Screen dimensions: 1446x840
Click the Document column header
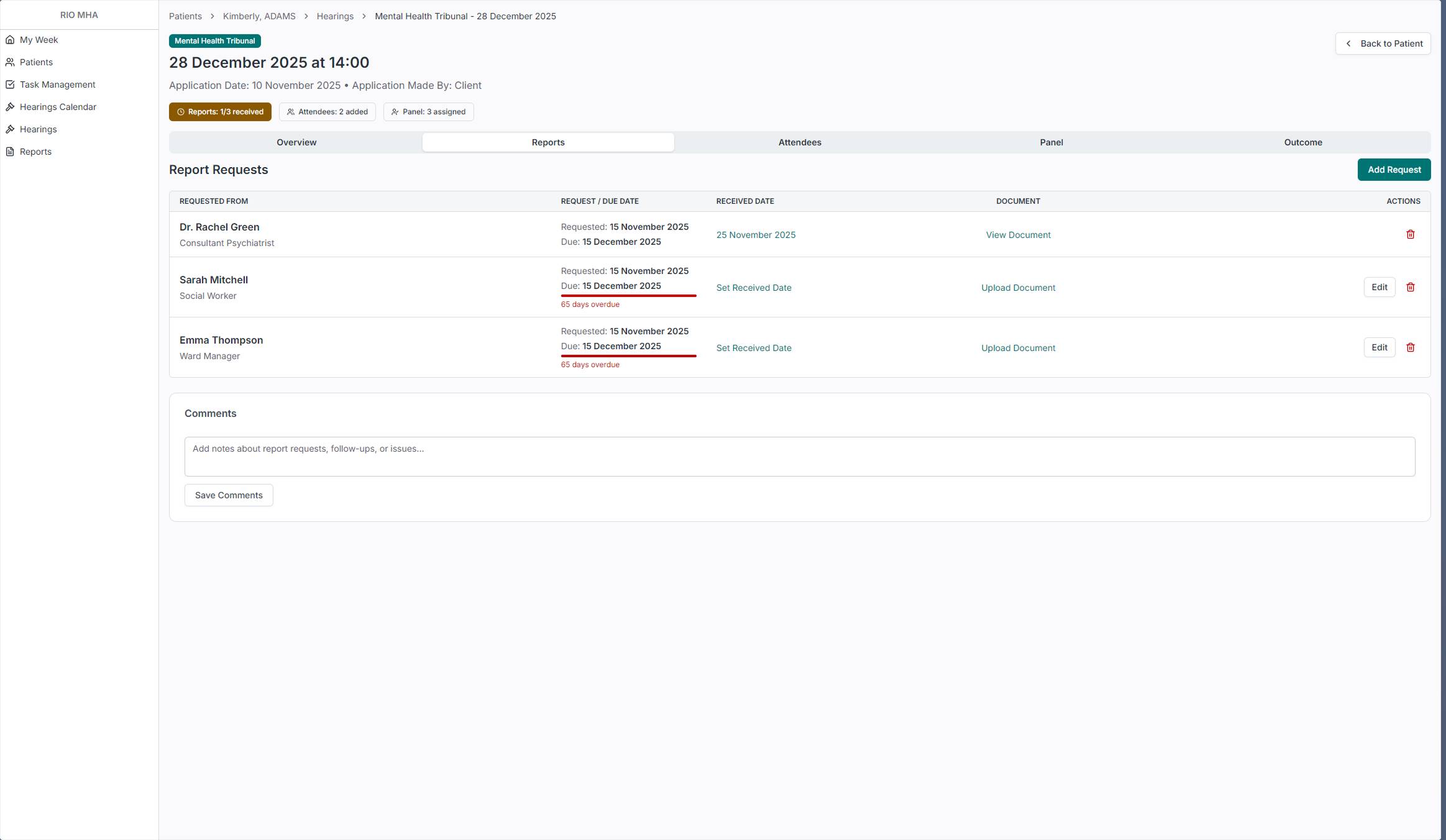1018,201
